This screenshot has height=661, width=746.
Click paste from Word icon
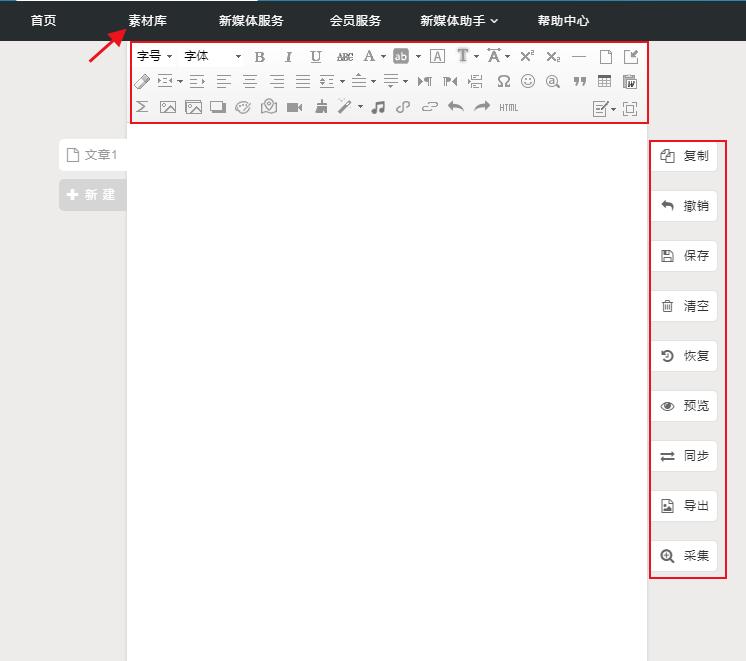630,81
